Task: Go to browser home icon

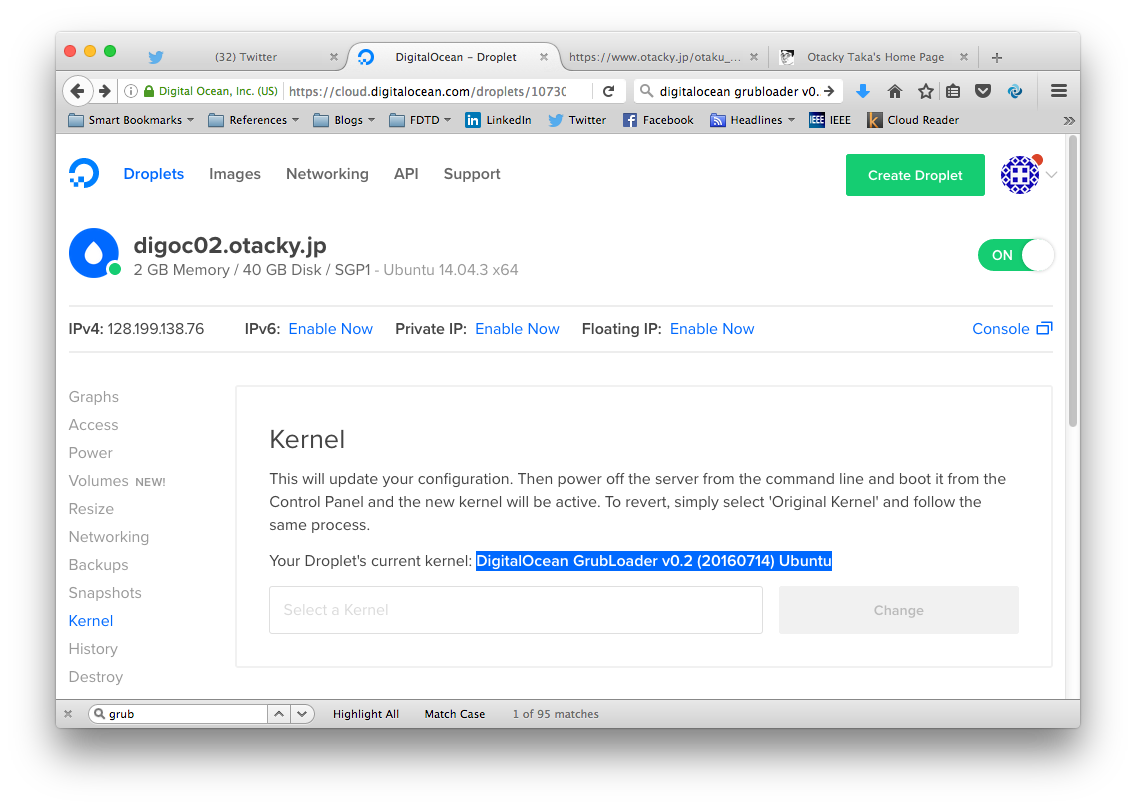Action: point(895,91)
